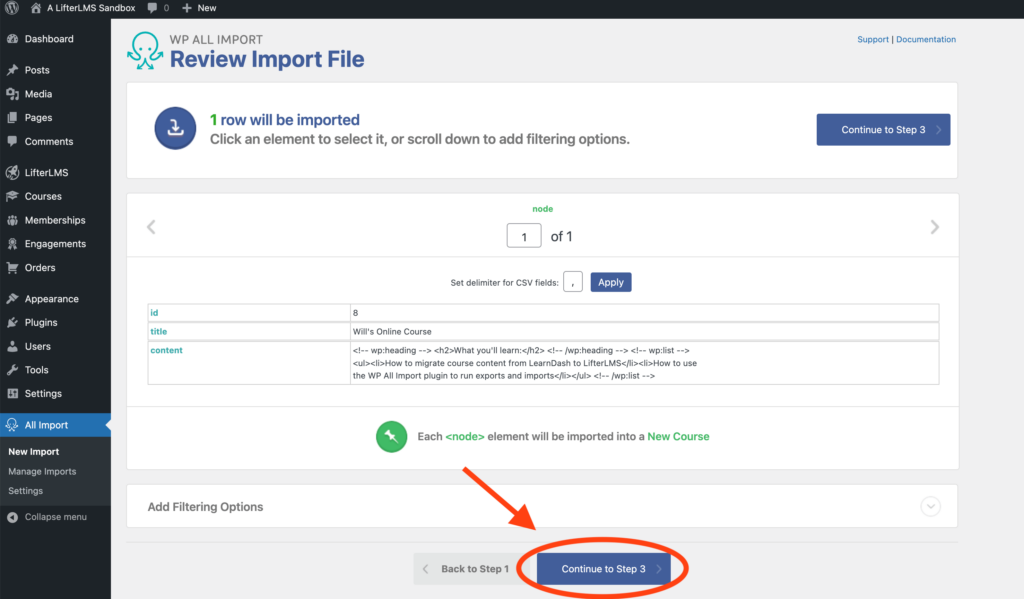
Task: Select the title element row
Action: coord(543,331)
